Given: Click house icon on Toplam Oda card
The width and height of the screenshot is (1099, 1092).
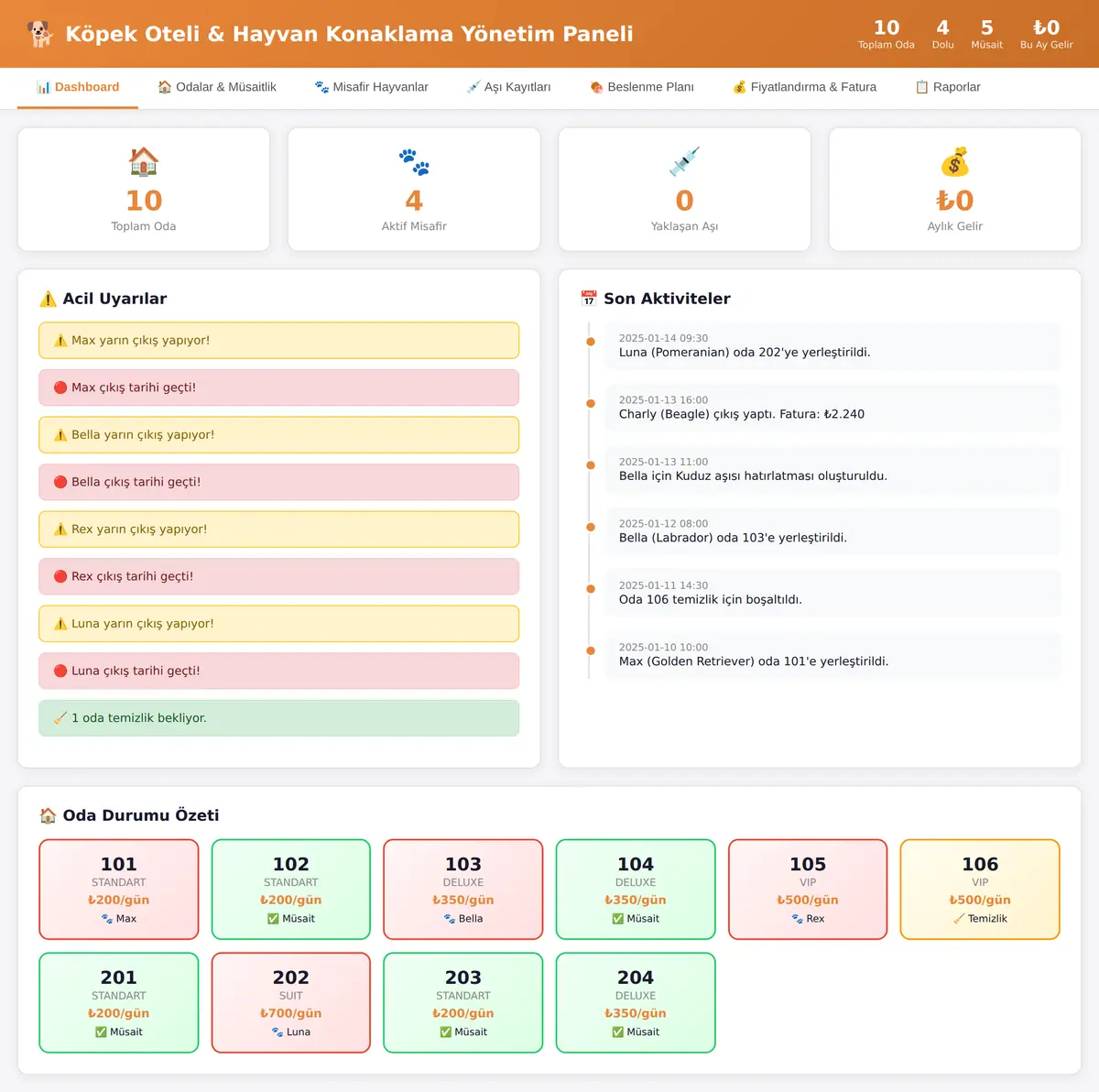Looking at the screenshot, I should click(144, 162).
